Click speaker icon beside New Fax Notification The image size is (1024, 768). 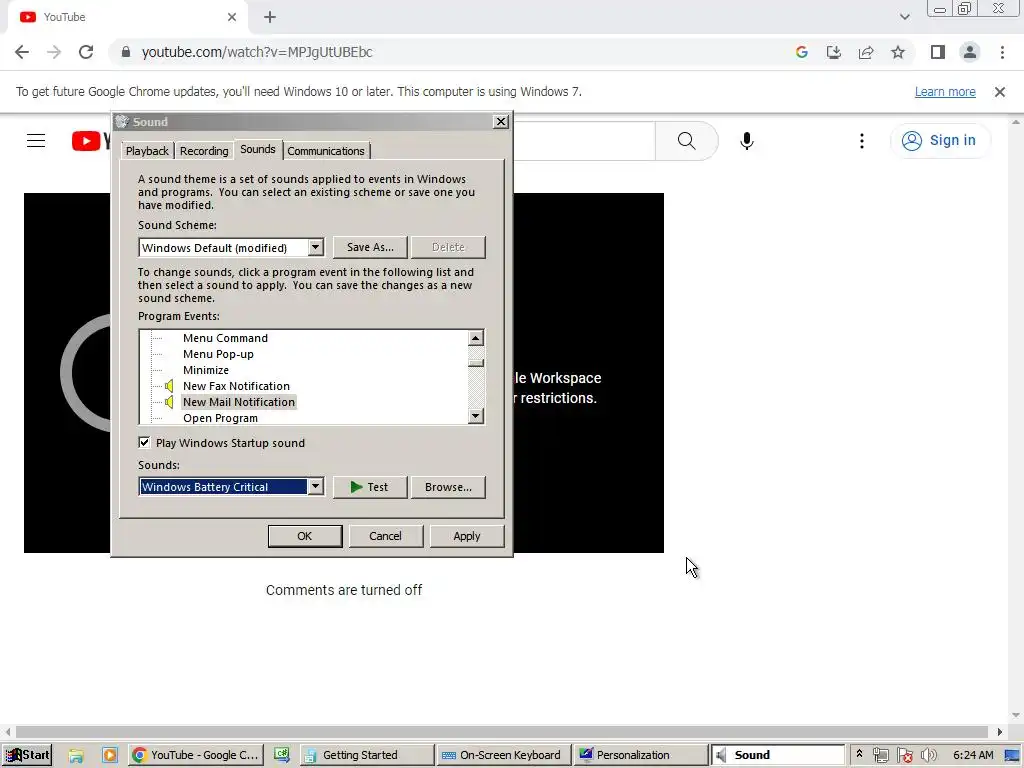169,386
